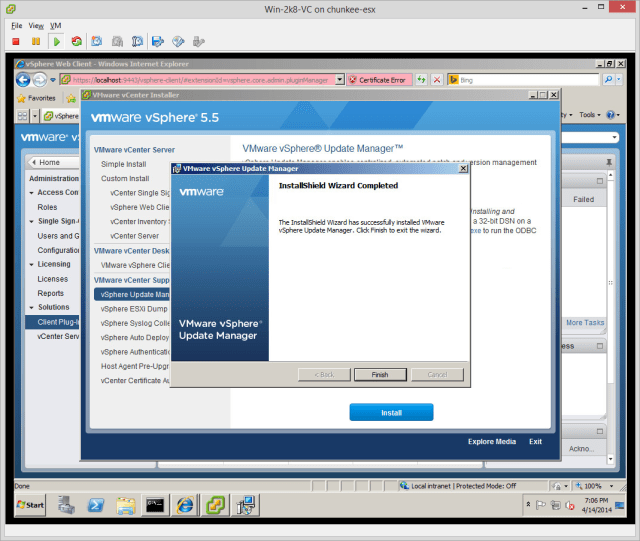
Task: Select Licenses in Administration tree
Action: (x=53, y=279)
